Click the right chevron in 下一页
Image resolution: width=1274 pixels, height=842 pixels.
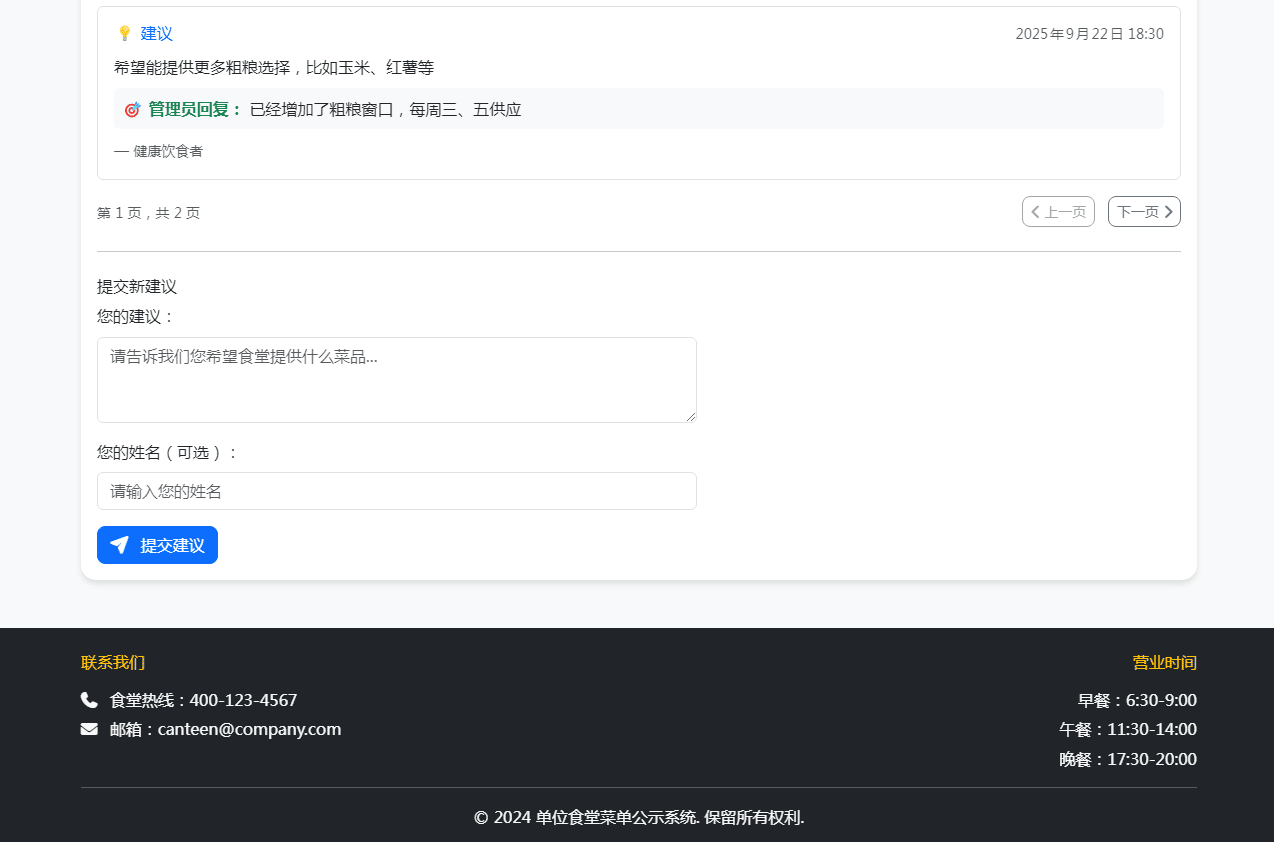[x=1169, y=212]
